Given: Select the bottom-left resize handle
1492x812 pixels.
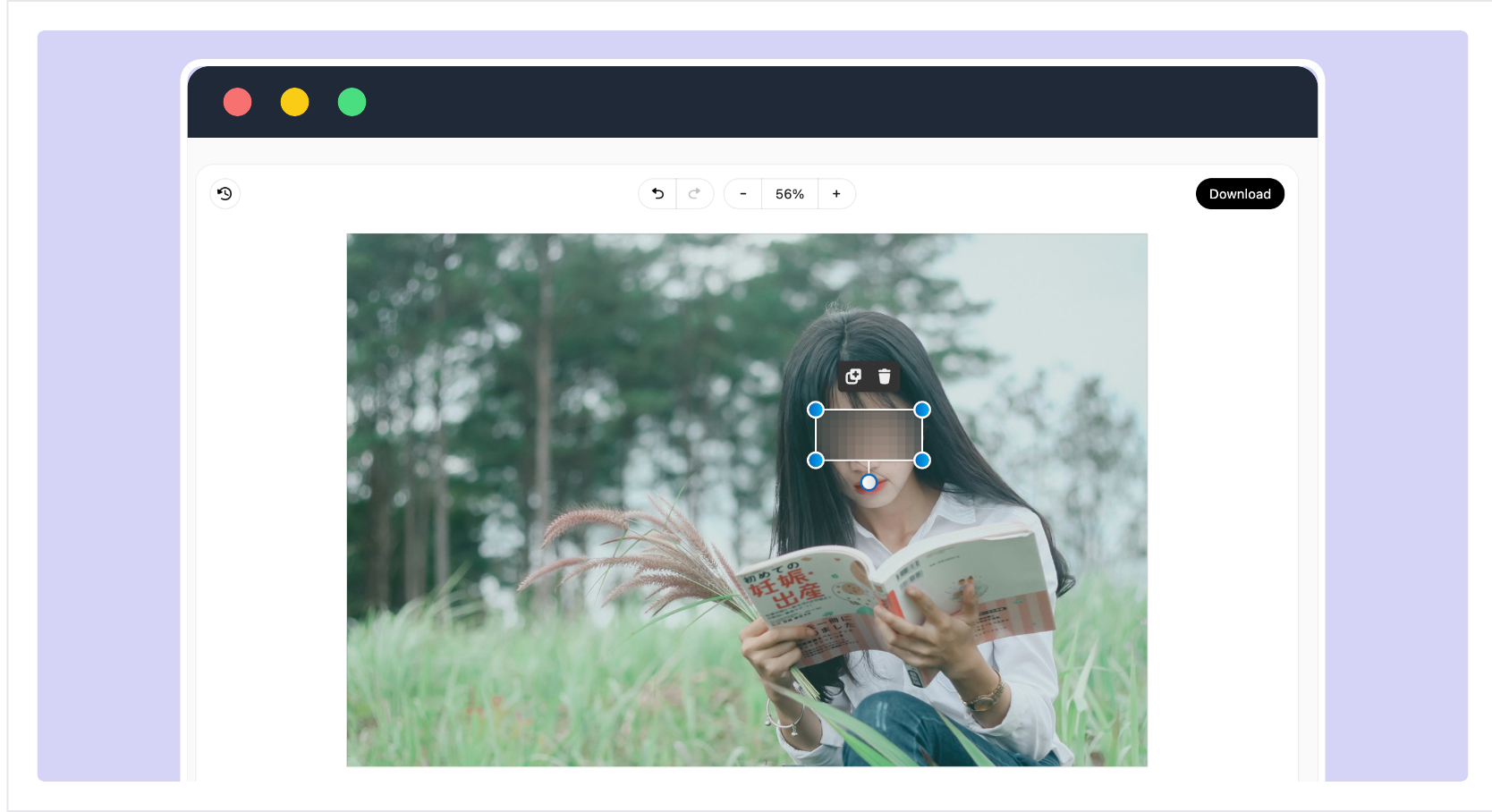Looking at the screenshot, I should (816, 460).
